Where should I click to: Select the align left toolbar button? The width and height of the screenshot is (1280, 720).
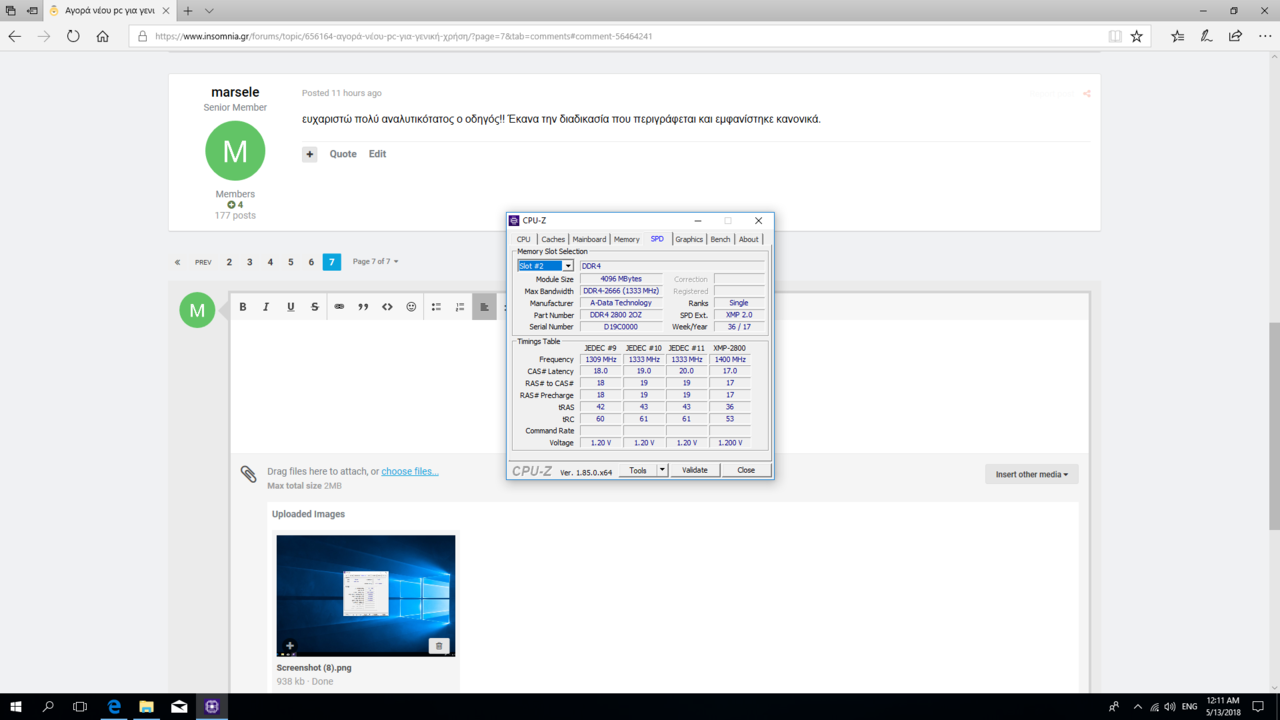point(484,307)
